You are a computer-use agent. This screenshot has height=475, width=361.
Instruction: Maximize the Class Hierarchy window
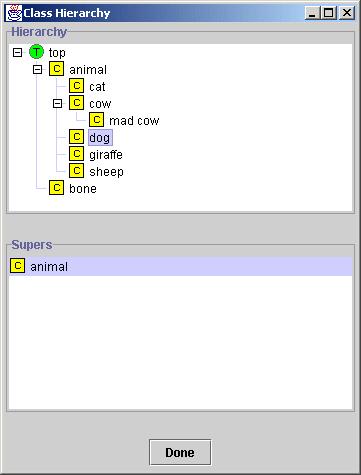pyautogui.click(x=329, y=13)
